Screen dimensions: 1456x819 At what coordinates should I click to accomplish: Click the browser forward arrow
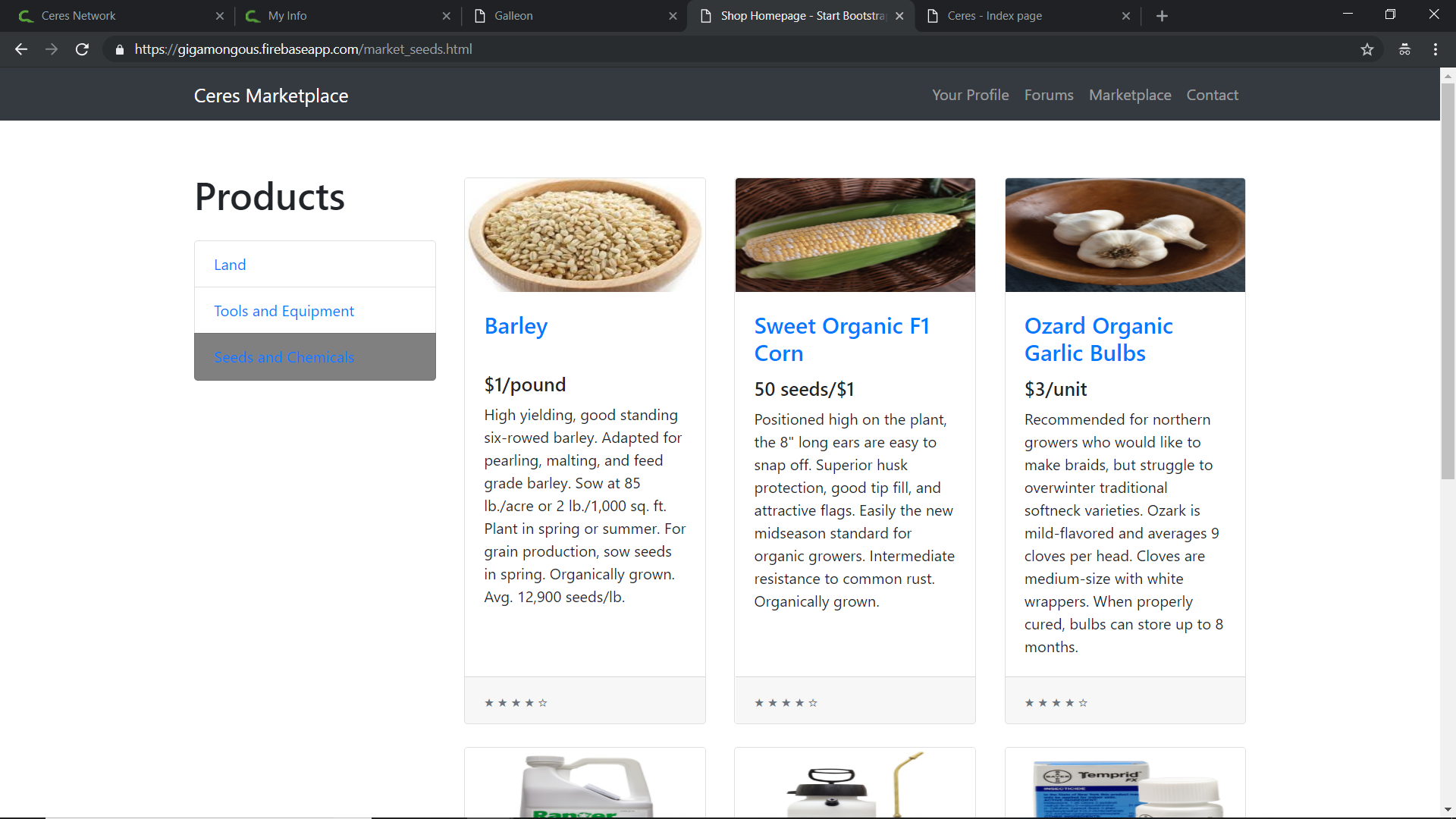point(52,49)
